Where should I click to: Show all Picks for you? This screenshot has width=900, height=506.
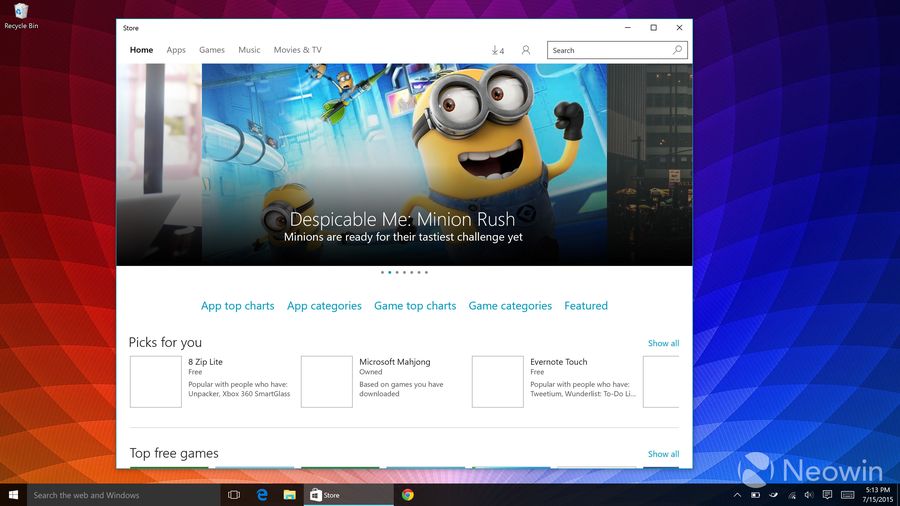click(664, 343)
